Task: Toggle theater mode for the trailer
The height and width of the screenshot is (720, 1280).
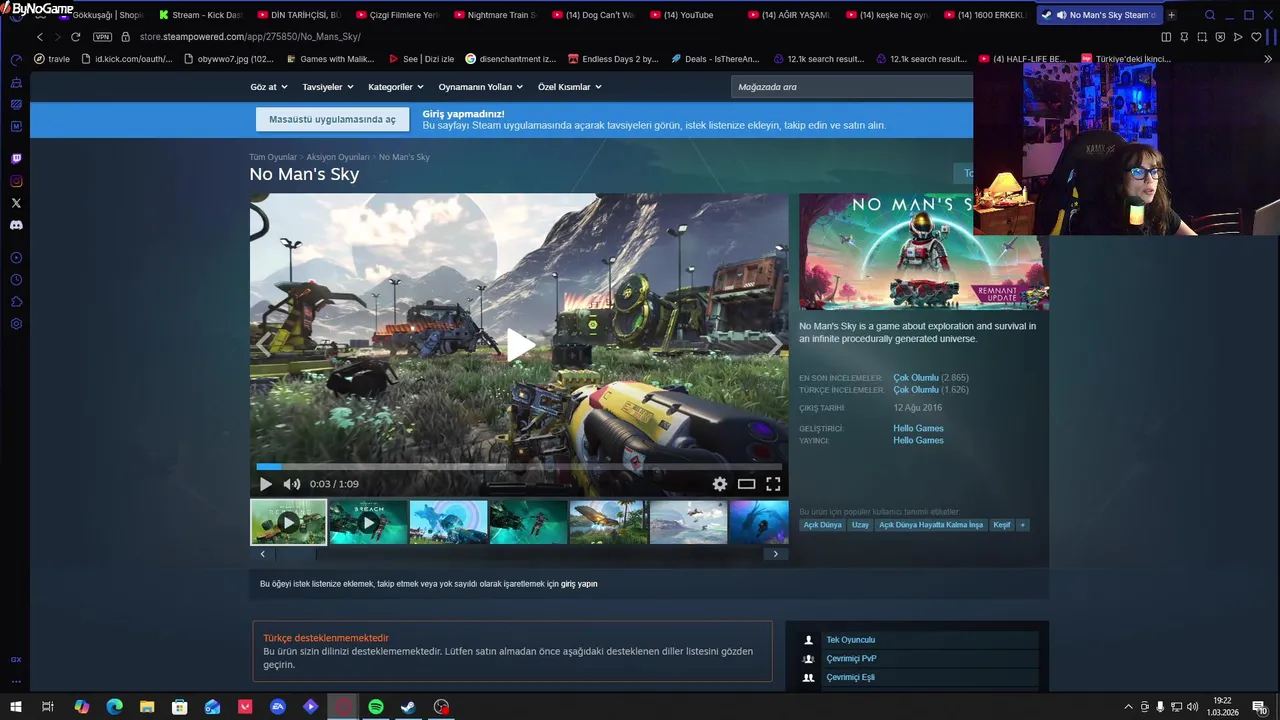Action: (746, 484)
